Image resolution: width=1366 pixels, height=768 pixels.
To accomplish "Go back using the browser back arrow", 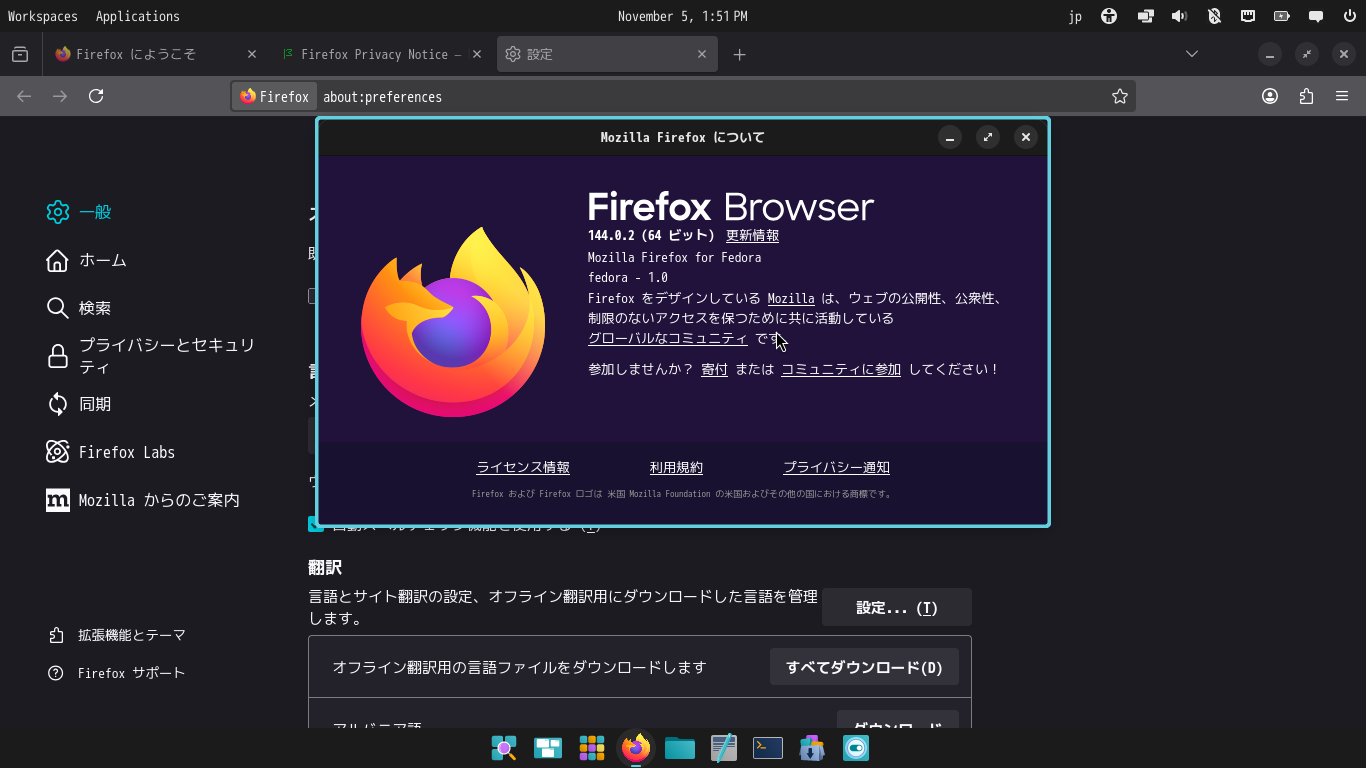I will click(24, 96).
